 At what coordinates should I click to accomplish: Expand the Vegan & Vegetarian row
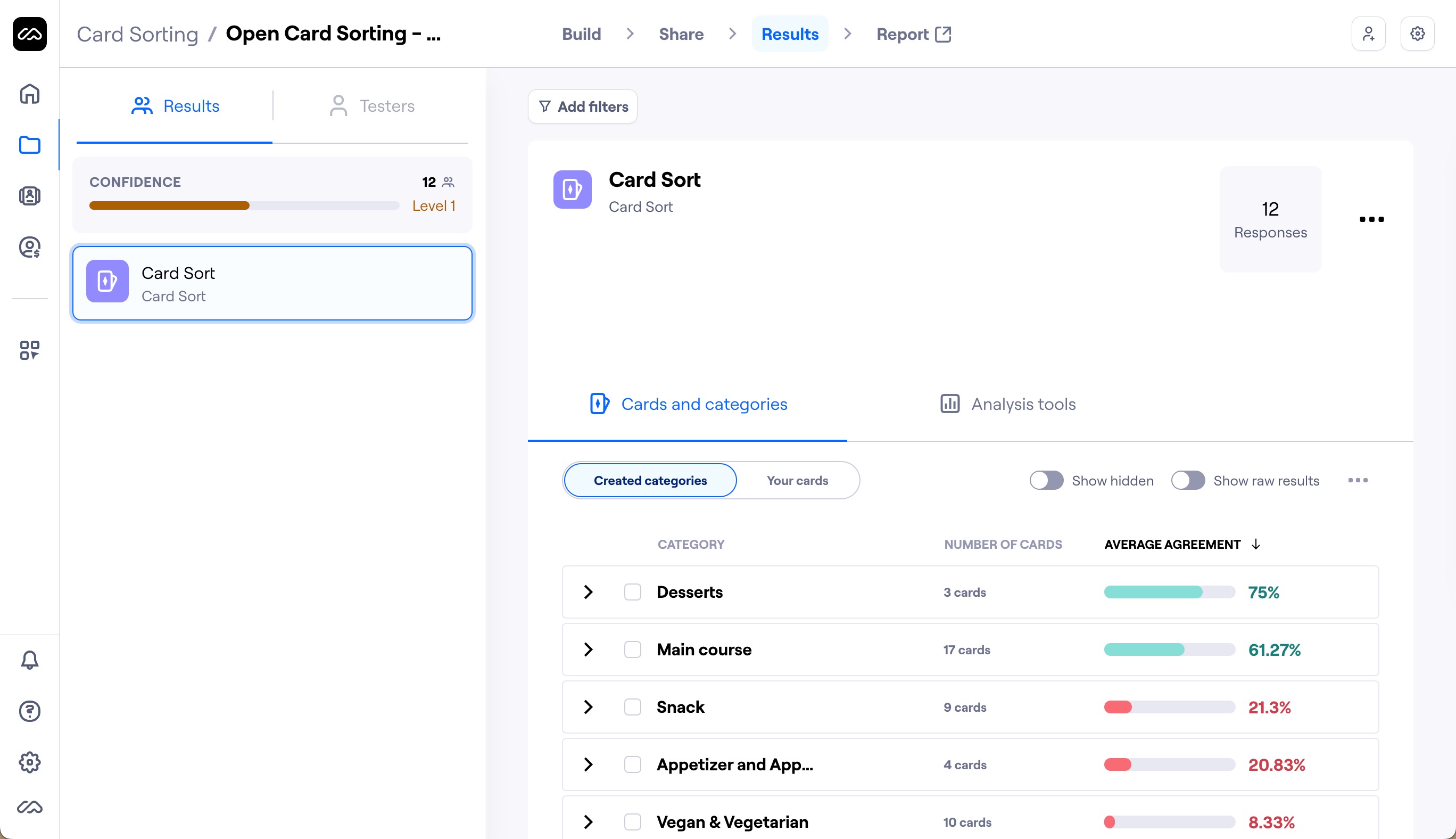click(588, 822)
